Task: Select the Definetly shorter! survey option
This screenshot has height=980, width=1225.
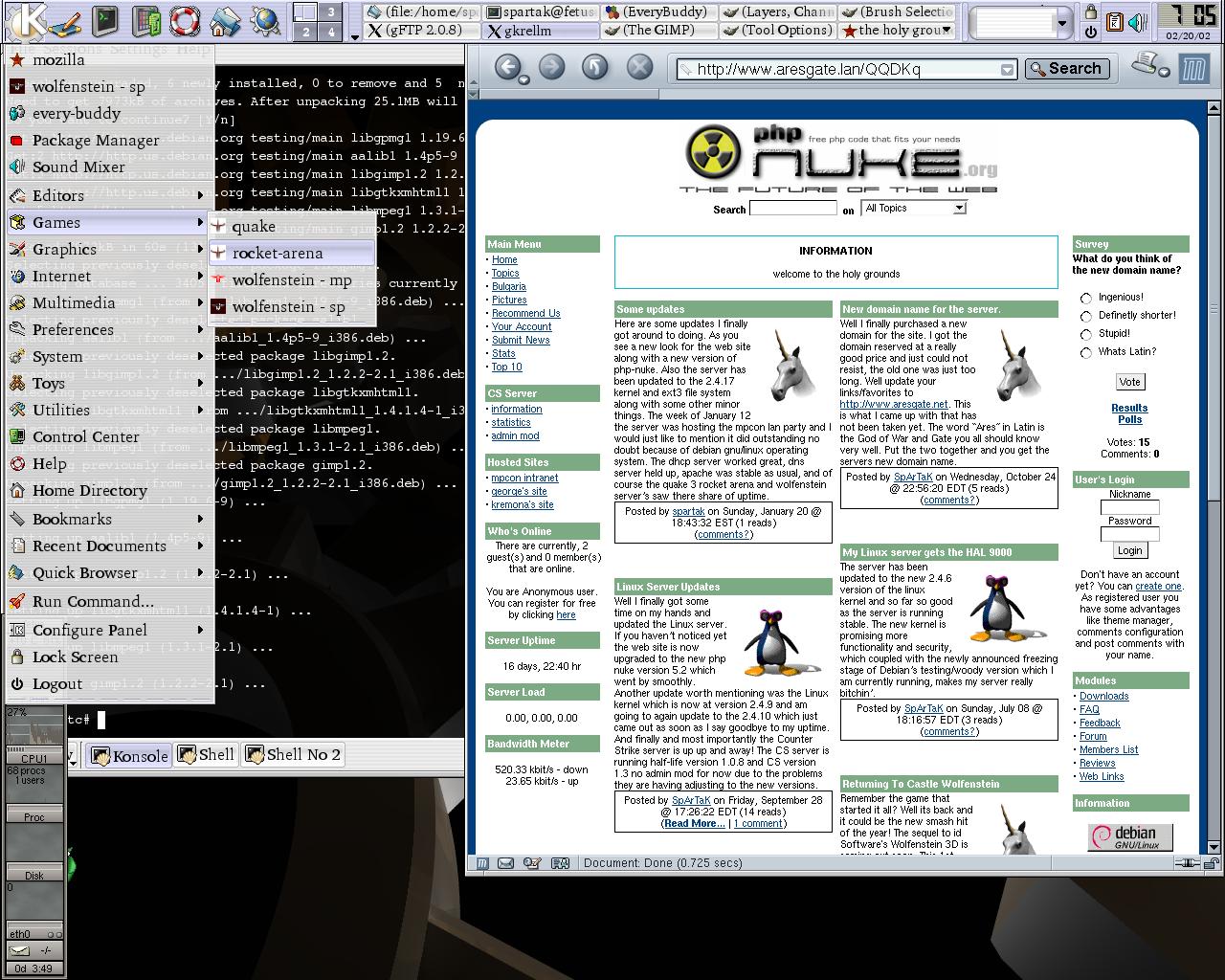Action: (1086, 316)
